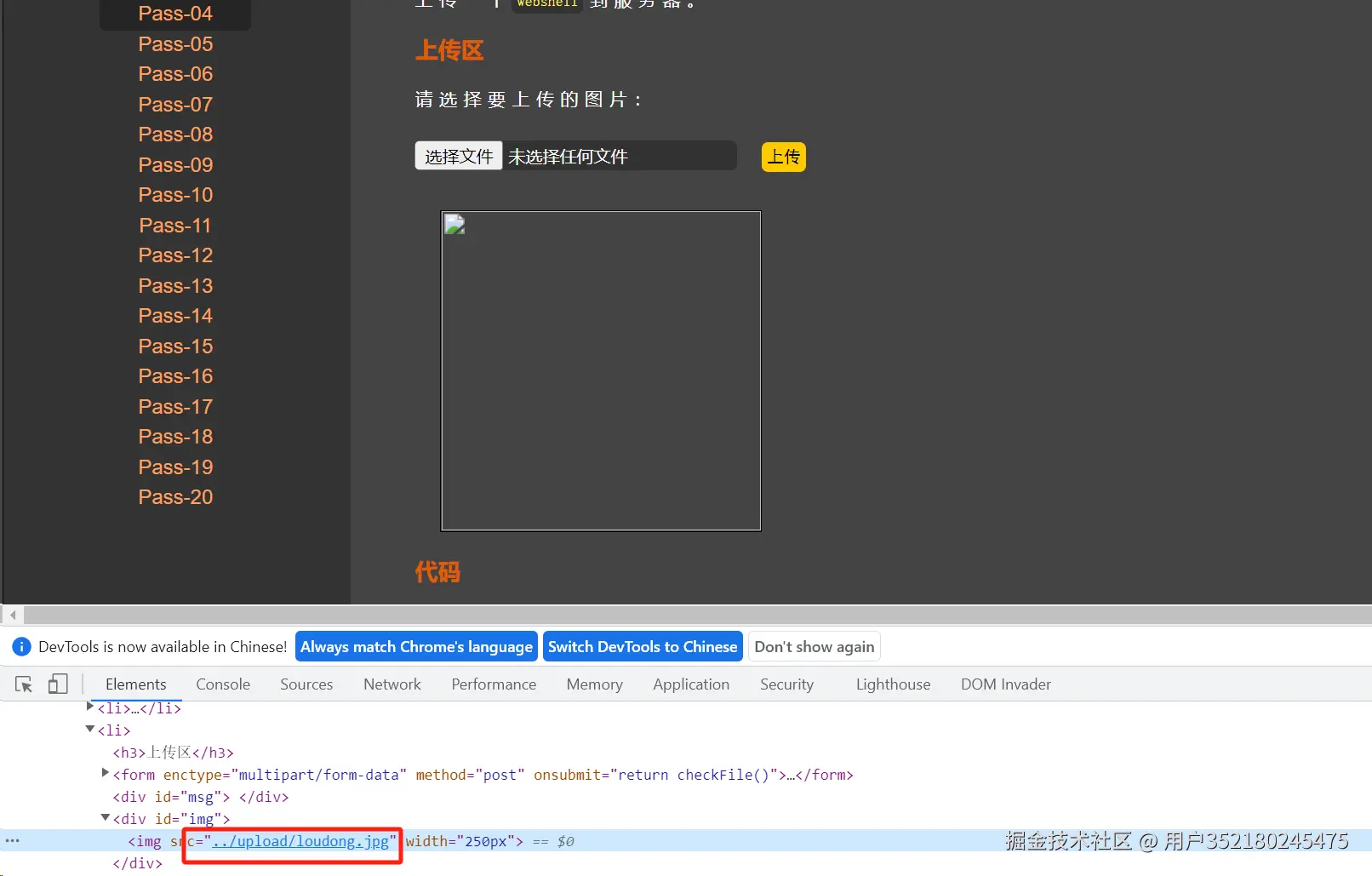Click the page horizontal scrollbar track

click(696, 615)
